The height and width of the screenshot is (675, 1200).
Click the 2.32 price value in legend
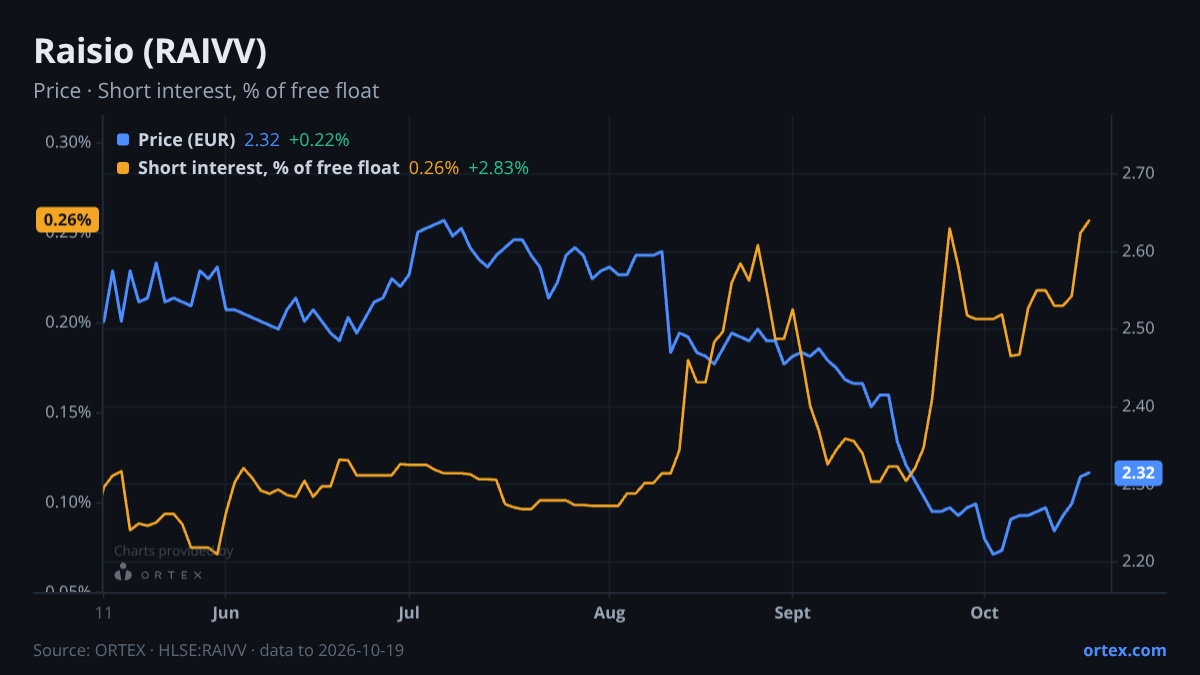[262, 140]
